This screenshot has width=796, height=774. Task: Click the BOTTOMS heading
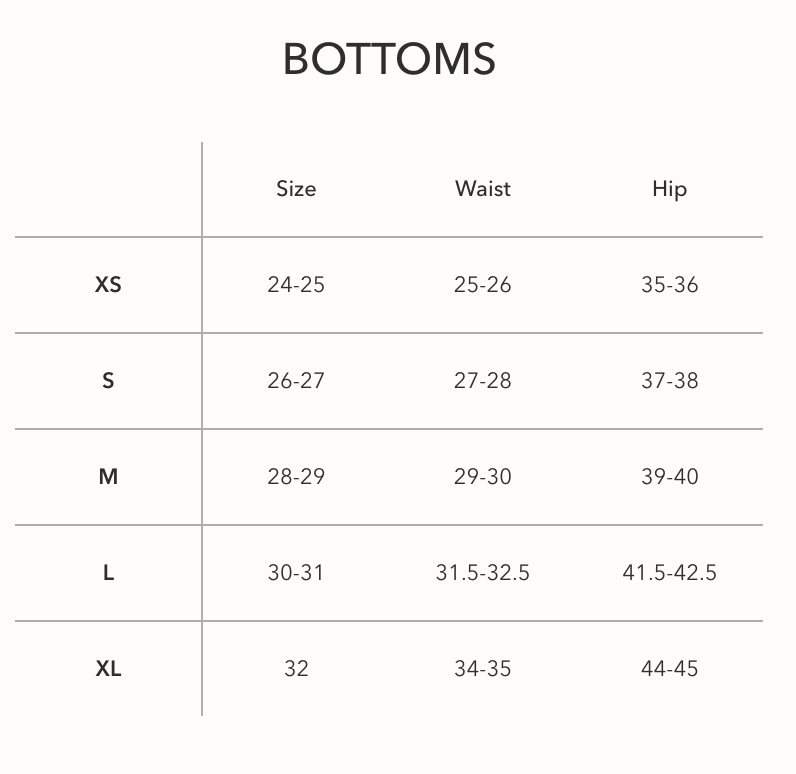click(389, 59)
